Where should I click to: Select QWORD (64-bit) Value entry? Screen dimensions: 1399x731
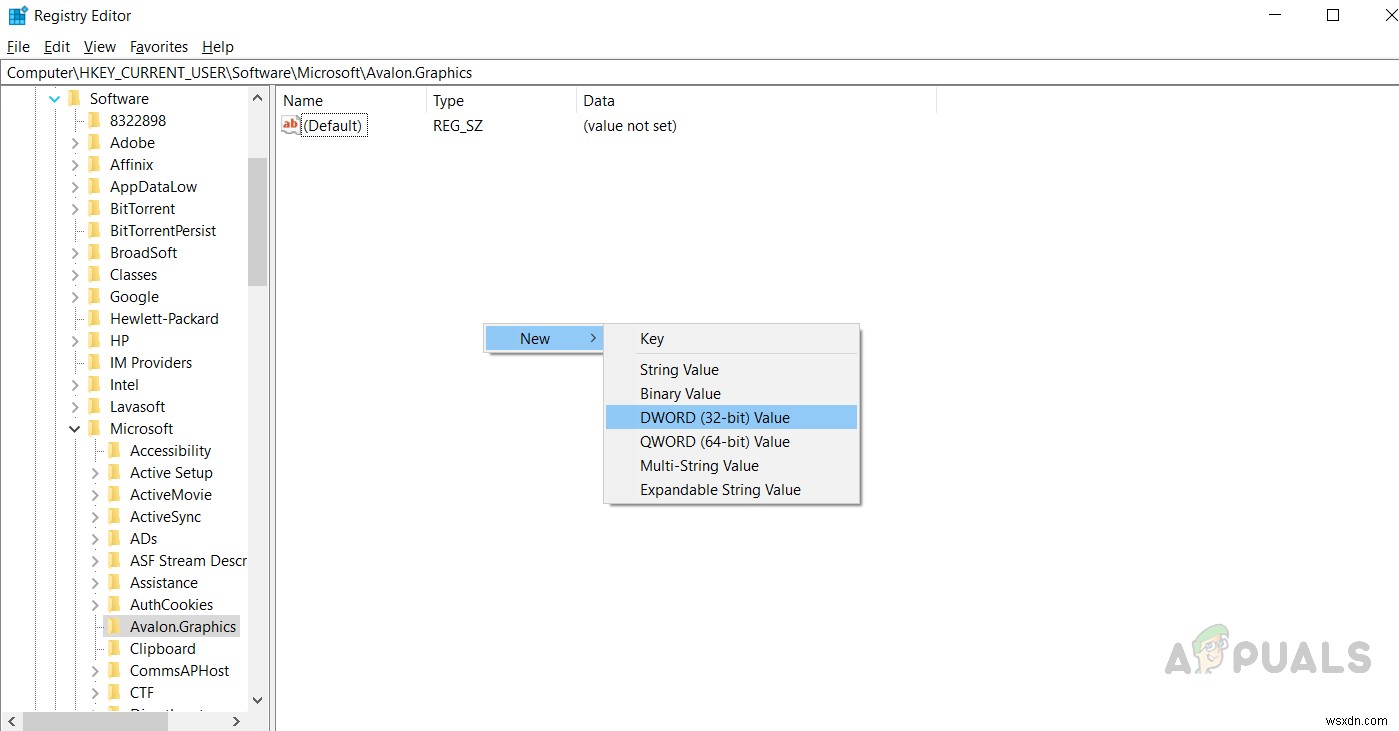coord(731,441)
